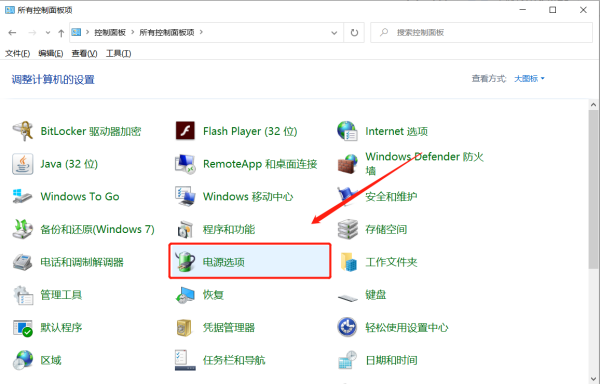Select 所有控制面板项 in the address breadcrumb
The image size is (600, 384).
tap(166, 33)
